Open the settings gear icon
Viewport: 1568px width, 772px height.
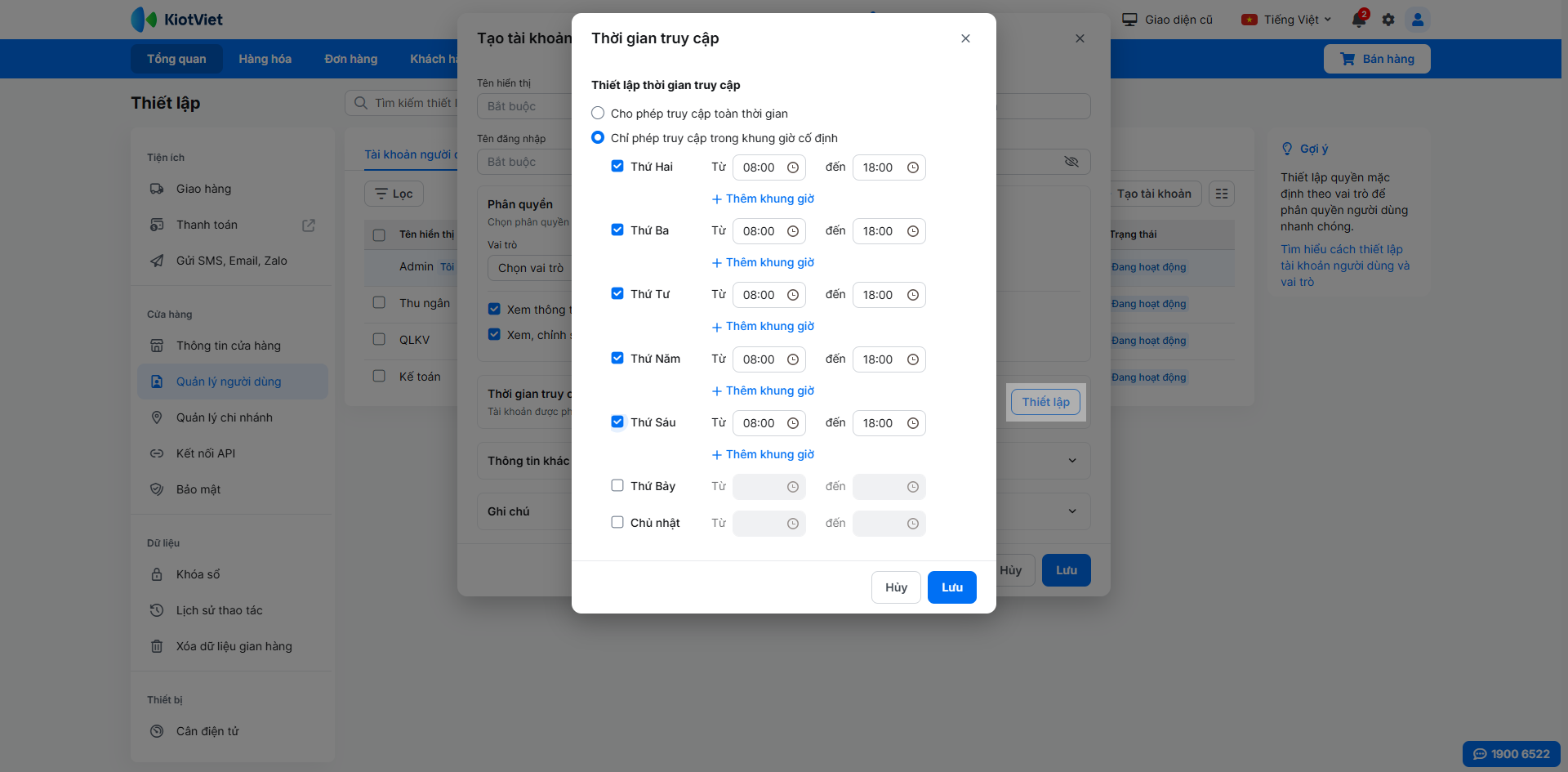1388,20
